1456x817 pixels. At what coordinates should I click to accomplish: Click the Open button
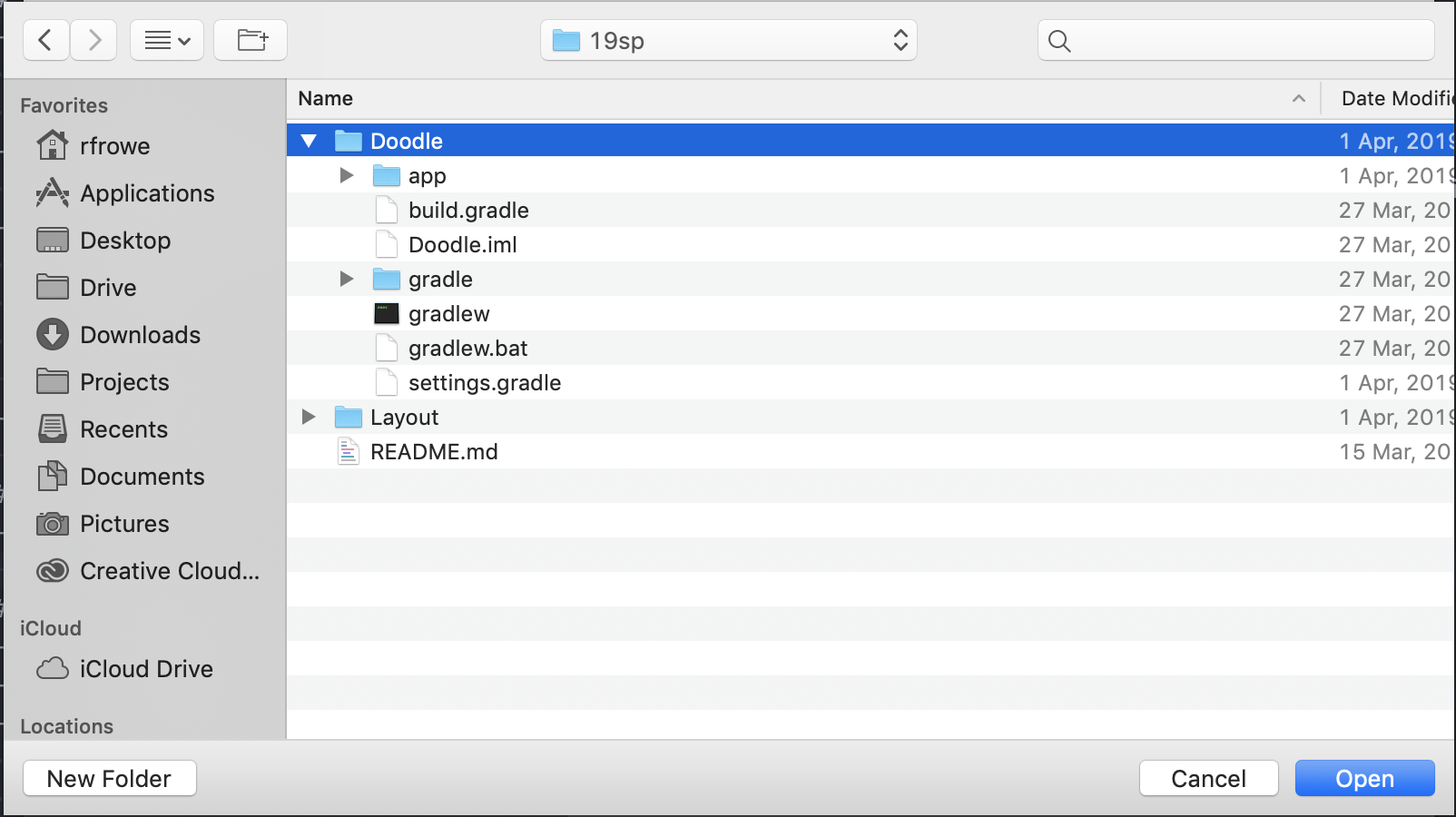pyautogui.click(x=1363, y=779)
